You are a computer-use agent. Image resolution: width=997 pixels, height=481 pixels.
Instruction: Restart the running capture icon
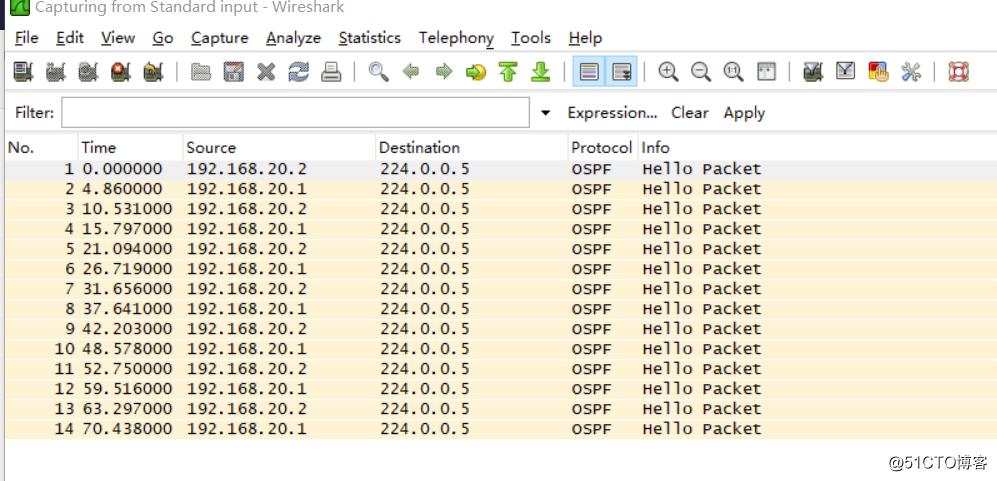coord(153,72)
